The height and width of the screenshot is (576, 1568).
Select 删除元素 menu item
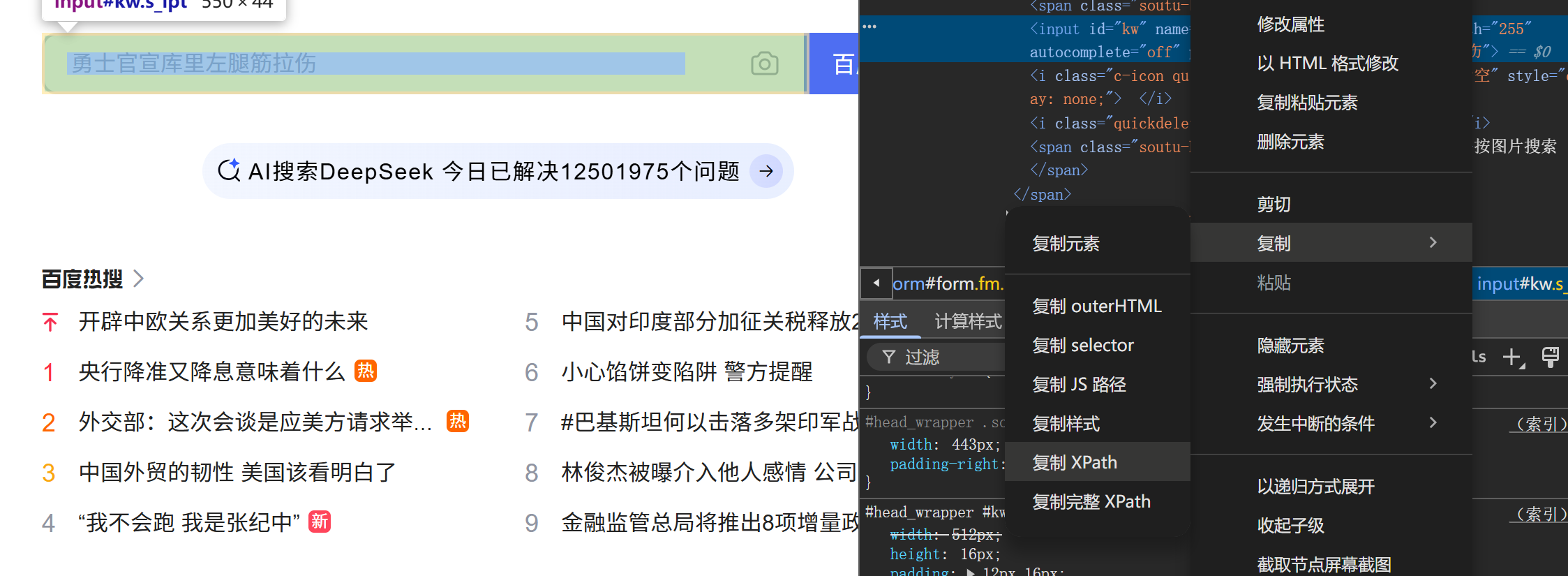[x=1290, y=142]
